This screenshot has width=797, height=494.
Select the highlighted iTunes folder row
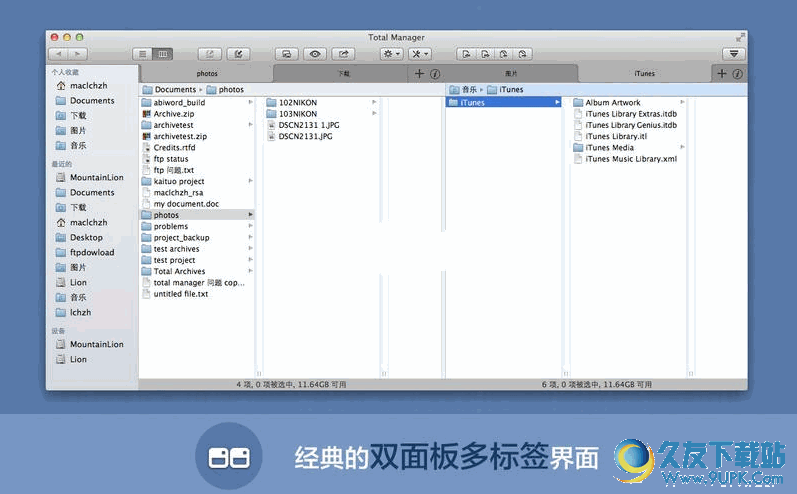coord(504,102)
